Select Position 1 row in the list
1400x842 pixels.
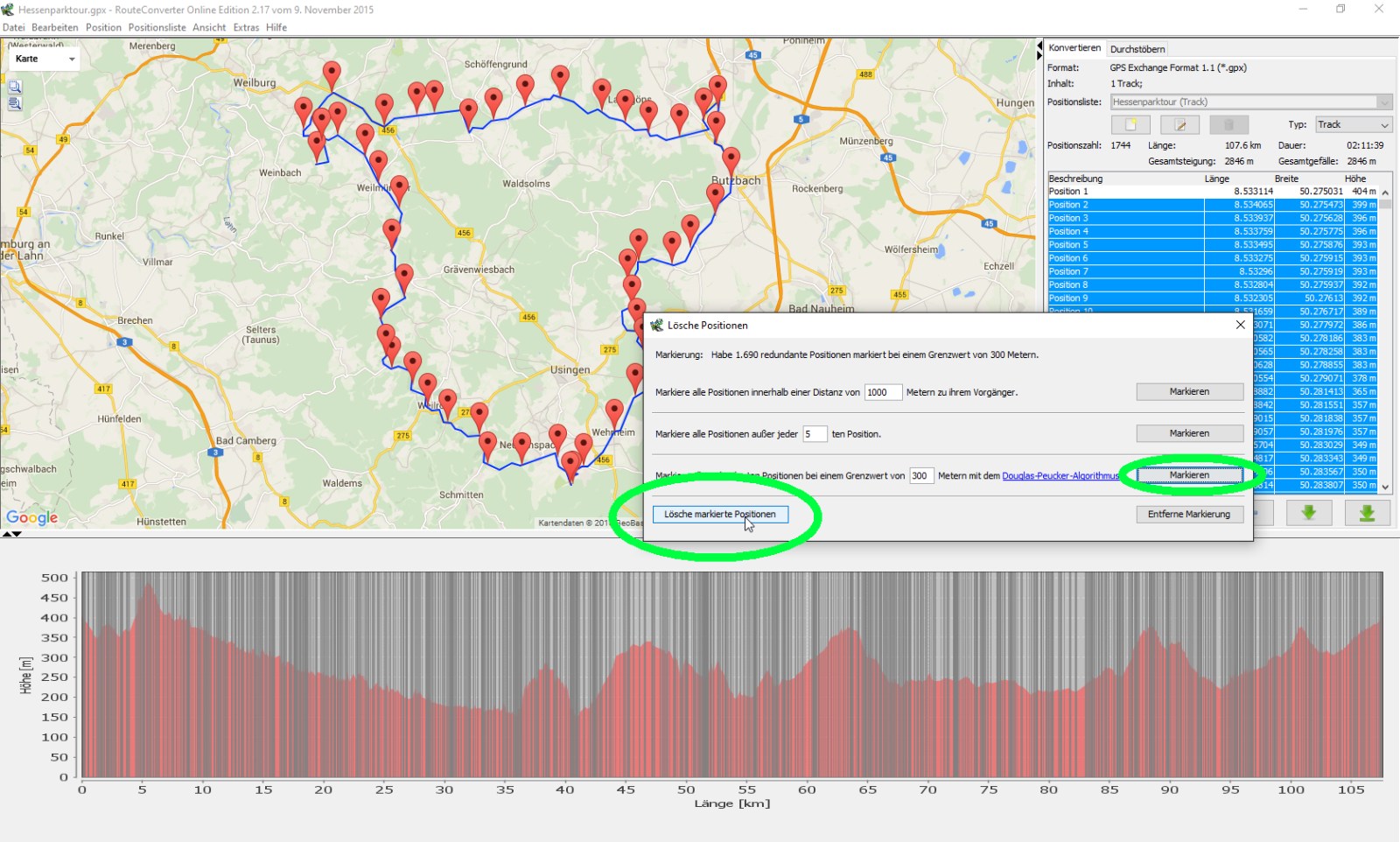(1213, 191)
